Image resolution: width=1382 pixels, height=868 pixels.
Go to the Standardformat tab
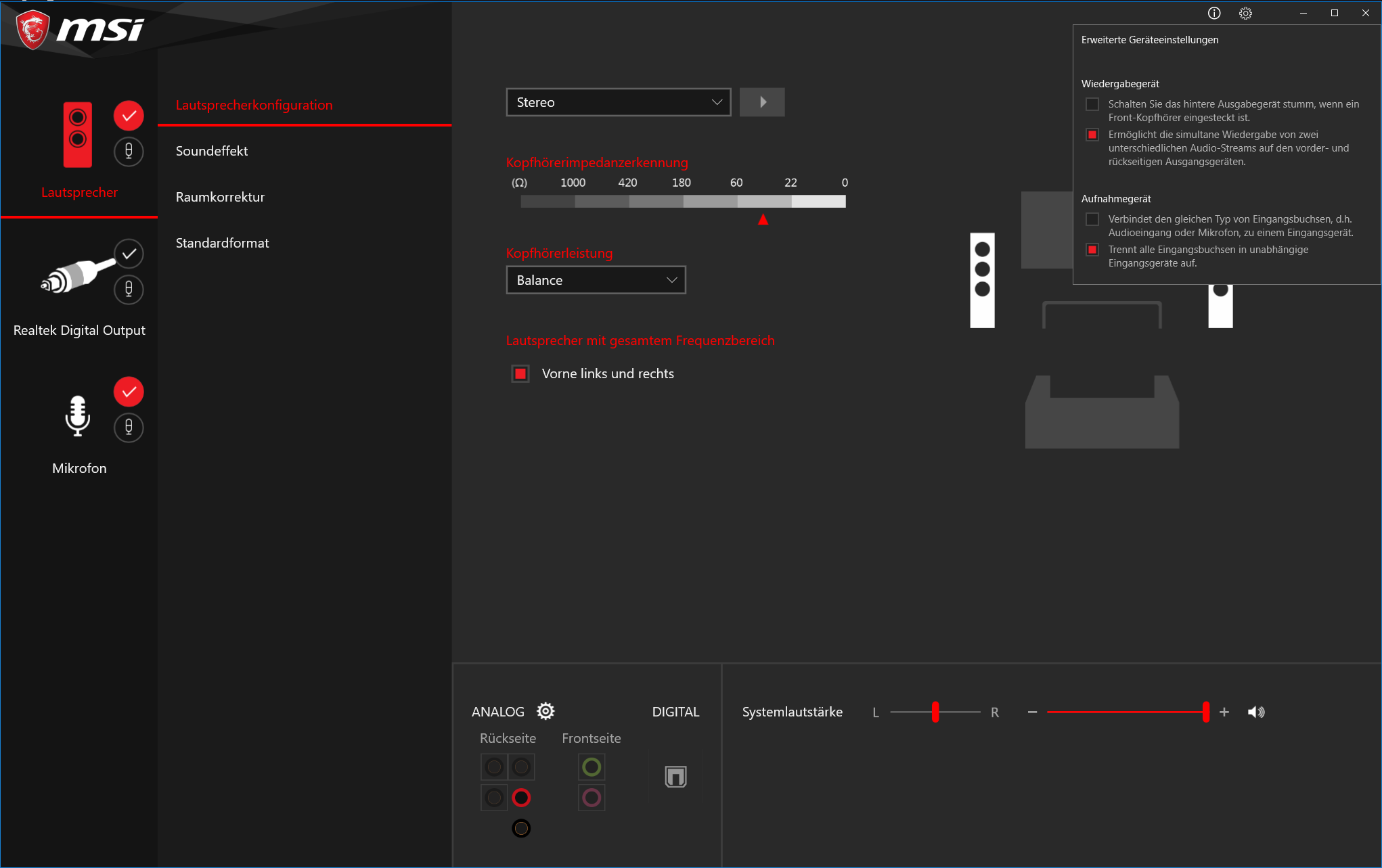[222, 243]
